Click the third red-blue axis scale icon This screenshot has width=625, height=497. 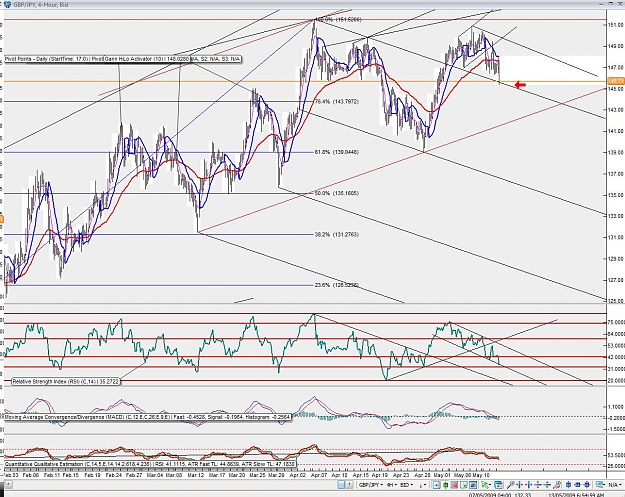(x=539, y=485)
